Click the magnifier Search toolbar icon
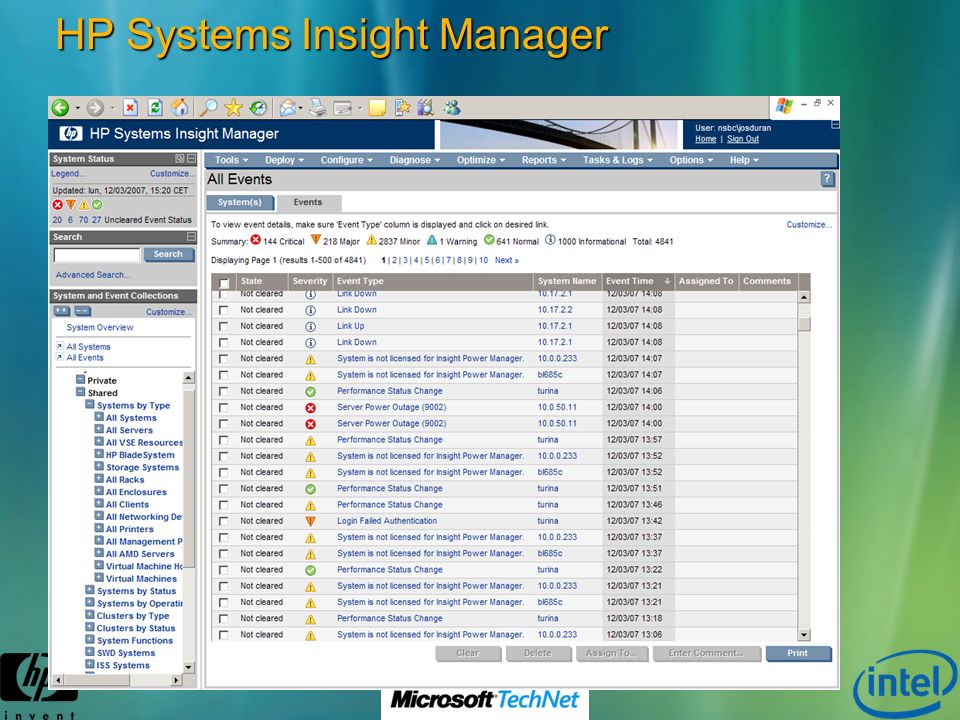Screen dimensions: 960x720 (x=209, y=108)
